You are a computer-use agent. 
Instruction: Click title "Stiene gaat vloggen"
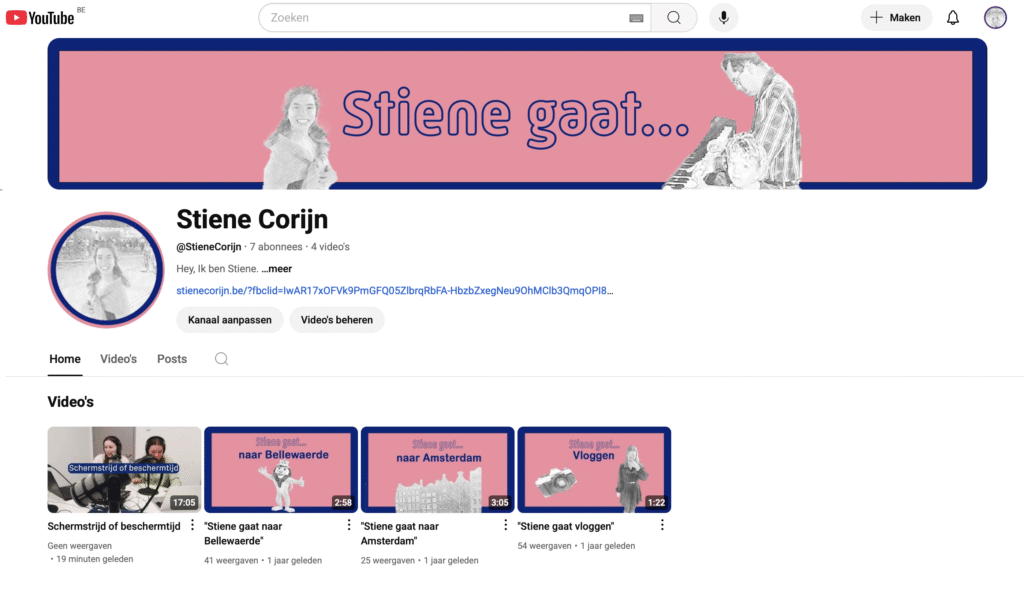pos(566,526)
